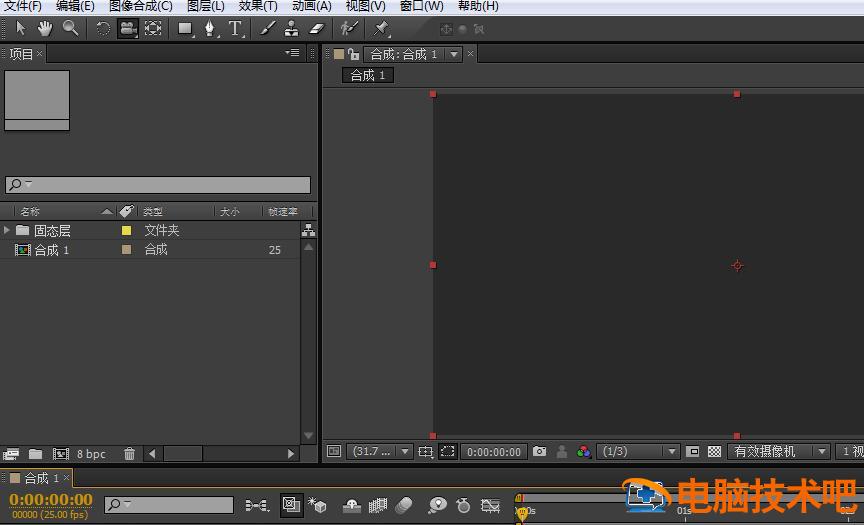Screen dimensions: 864x525
Task: Select the Rectangle mask tool
Action: tap(185, 28)
